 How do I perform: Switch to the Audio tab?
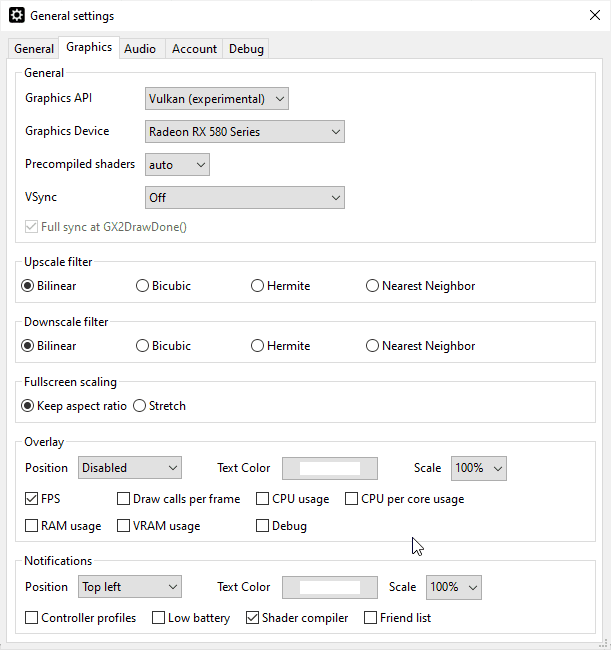140,48
